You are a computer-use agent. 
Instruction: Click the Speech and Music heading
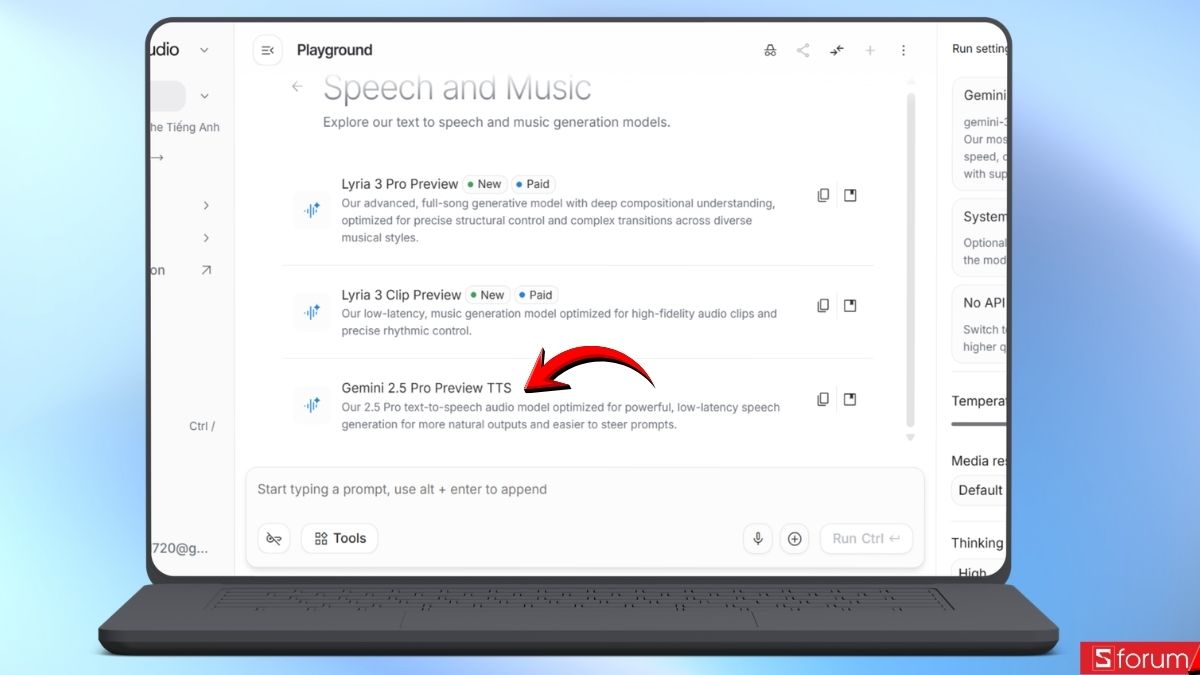tap(457, 88)
